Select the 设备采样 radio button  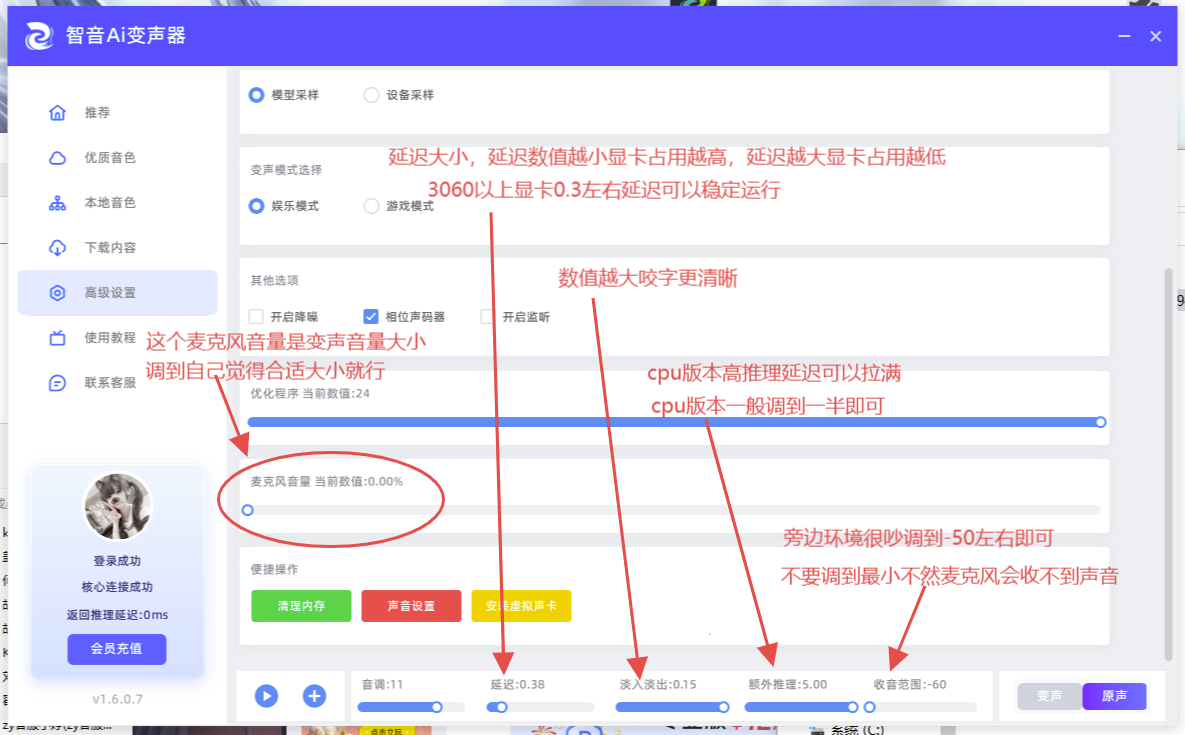(x=371, y=95)
